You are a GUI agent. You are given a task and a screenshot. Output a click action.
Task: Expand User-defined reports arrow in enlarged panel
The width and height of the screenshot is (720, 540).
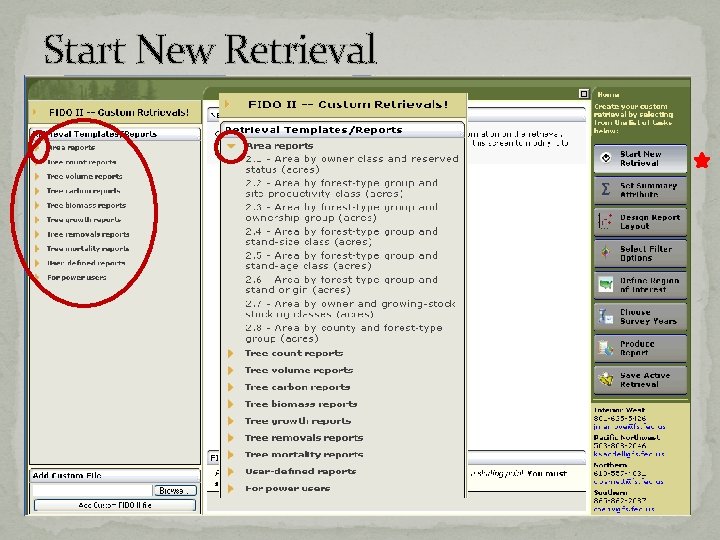point(231,472)
